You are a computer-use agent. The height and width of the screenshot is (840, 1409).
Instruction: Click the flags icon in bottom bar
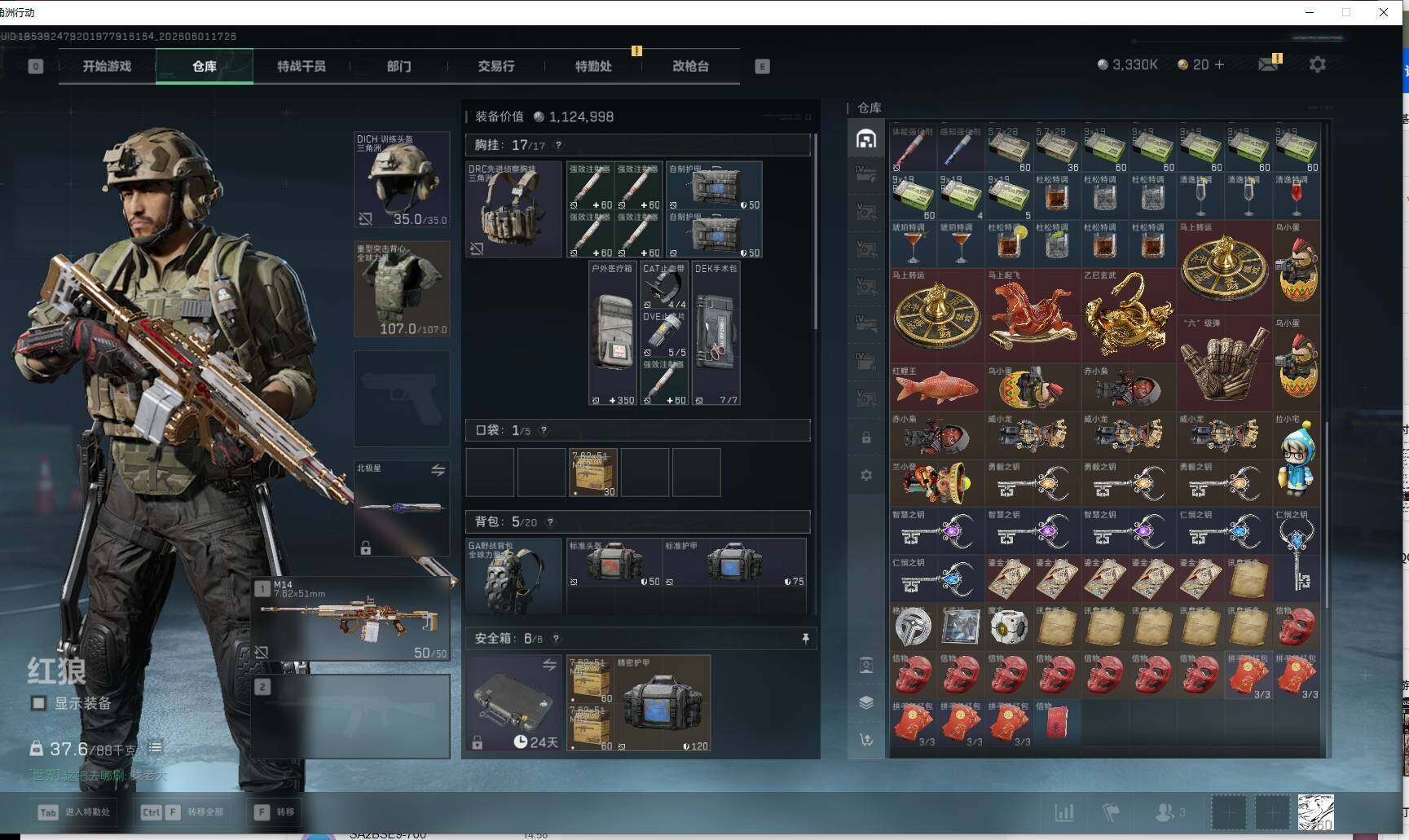coord(1111,811)
